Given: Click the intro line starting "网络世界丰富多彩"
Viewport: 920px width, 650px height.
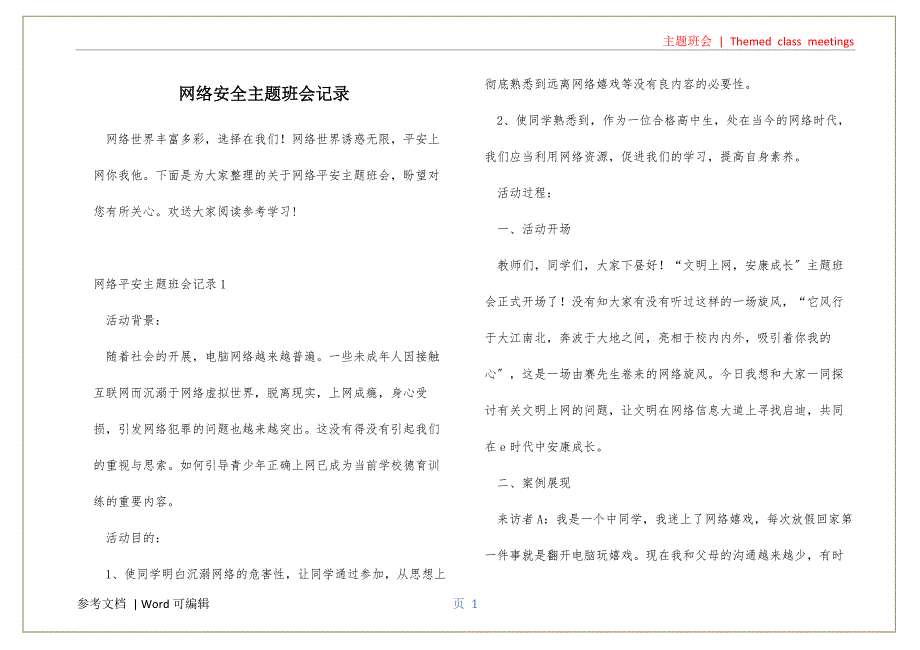Looking at the screenshot, I should (x=271, y=138).
